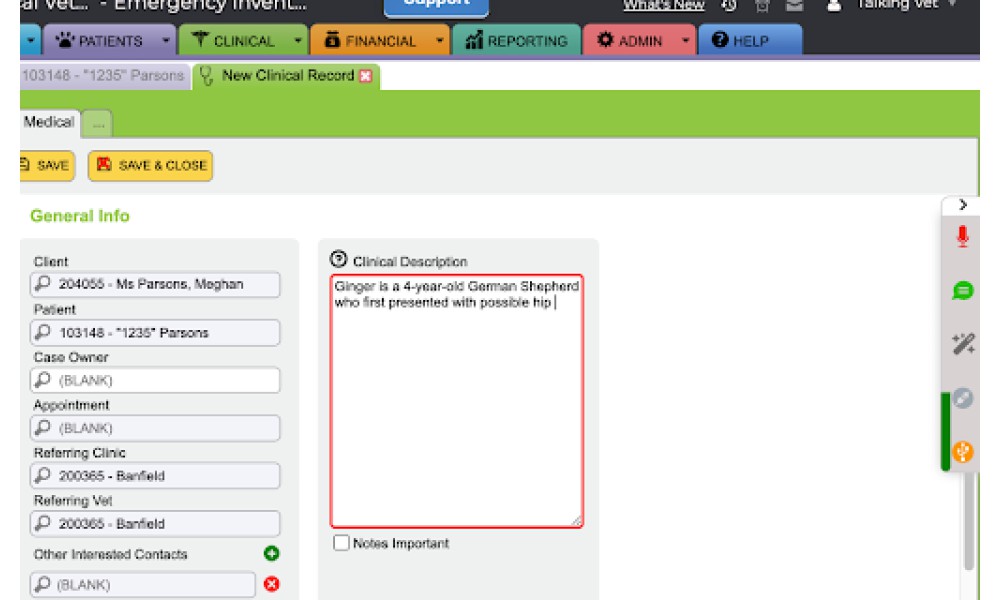This screenshot has width=1000, height=600.
Task: Click the blue Support button
Action: (x=436, y=6)
